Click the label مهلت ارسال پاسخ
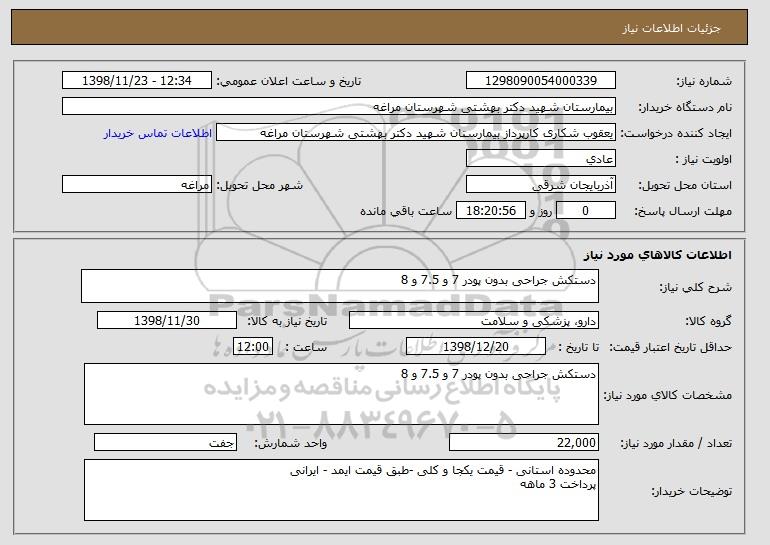Screen dimensions: 770x545 (x=683, y=212)
